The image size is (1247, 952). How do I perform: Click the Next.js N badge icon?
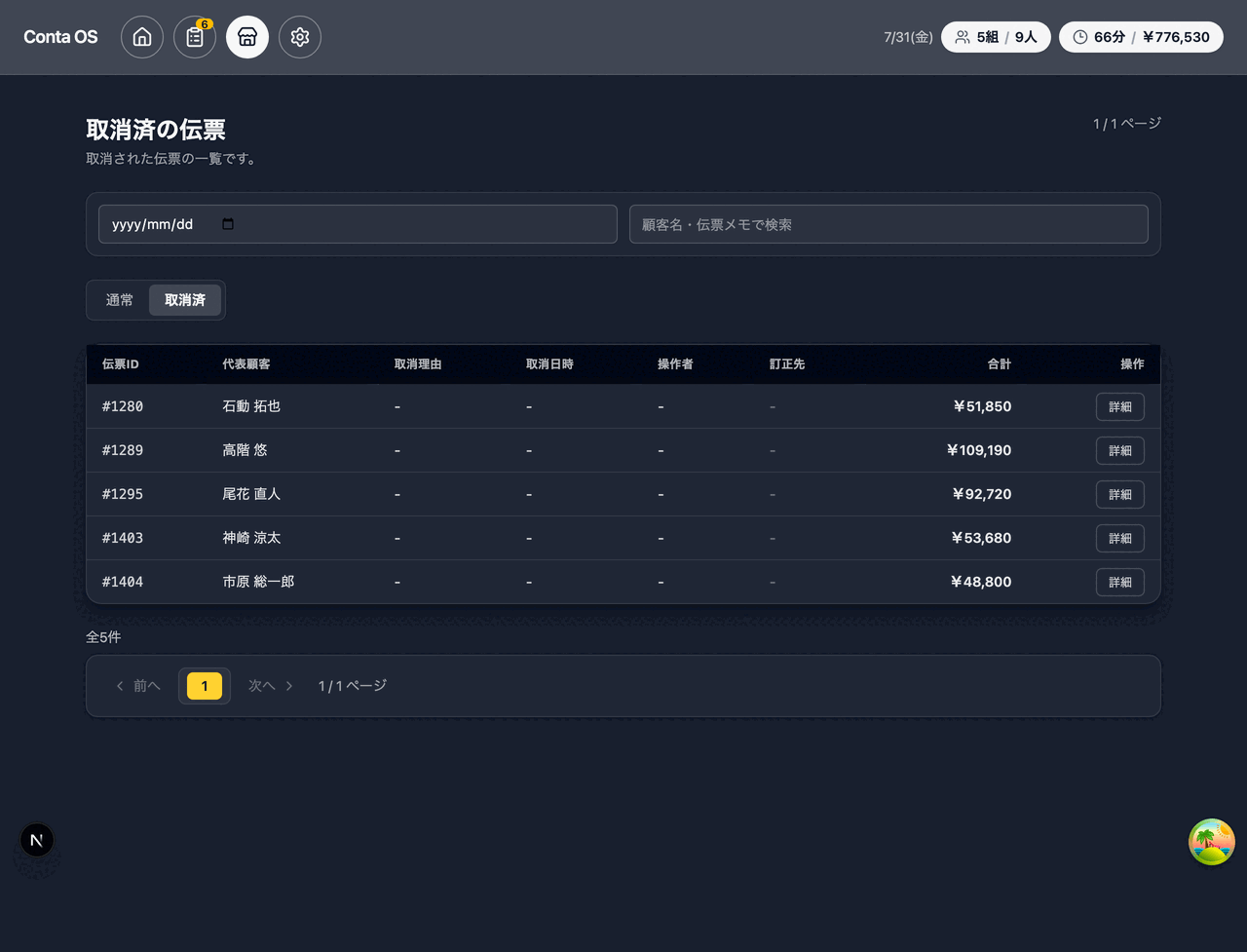37,840
